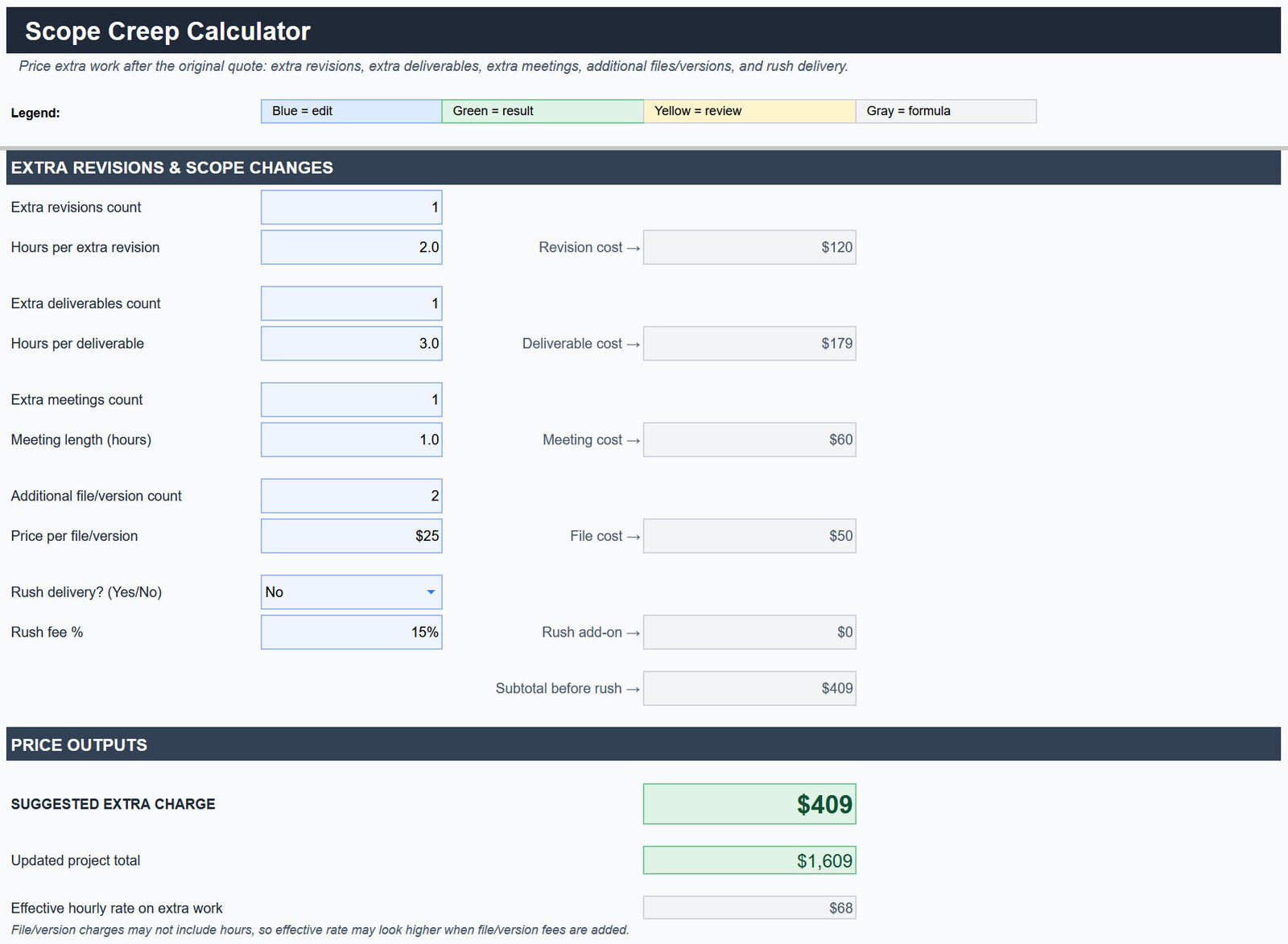Select Additional file/version count input
Viewport: 1288px width, 944px height.
[352, 496]
